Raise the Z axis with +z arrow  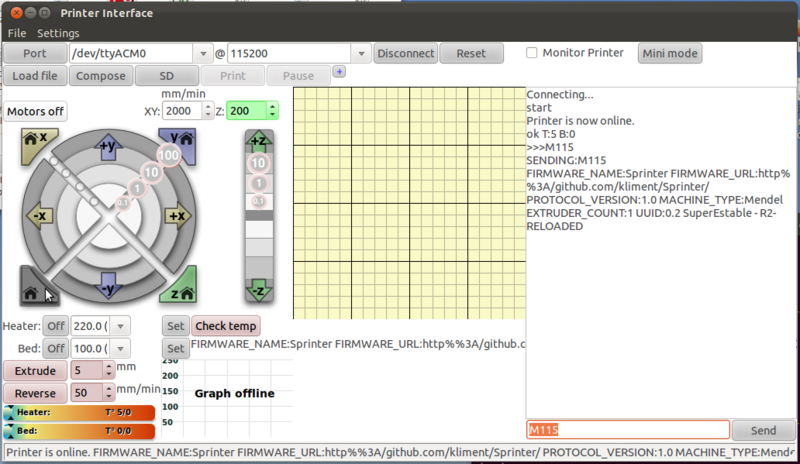coord(258,141)
